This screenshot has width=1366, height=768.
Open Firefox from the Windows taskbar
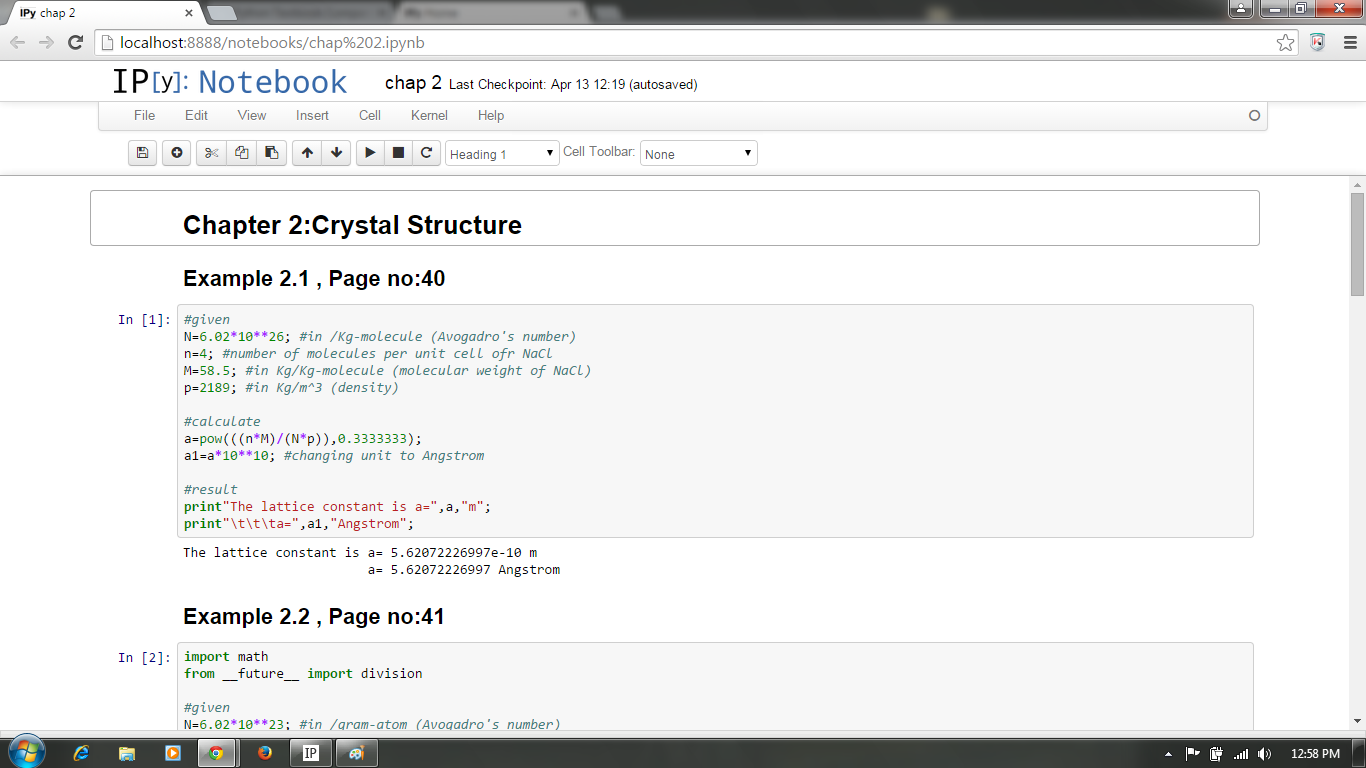click(265, 753)
